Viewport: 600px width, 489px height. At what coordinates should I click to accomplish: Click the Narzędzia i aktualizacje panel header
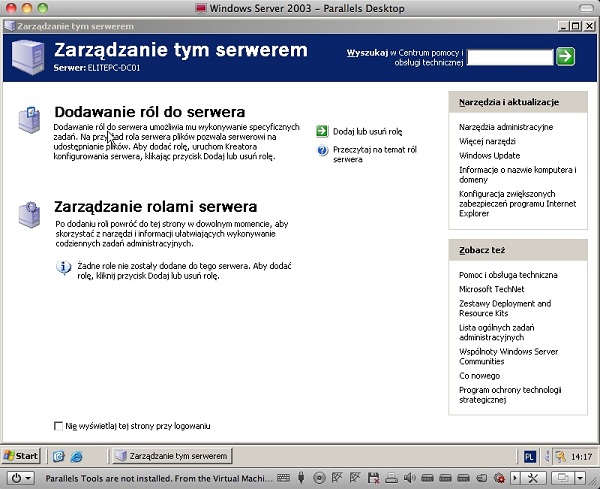(518, 102)
